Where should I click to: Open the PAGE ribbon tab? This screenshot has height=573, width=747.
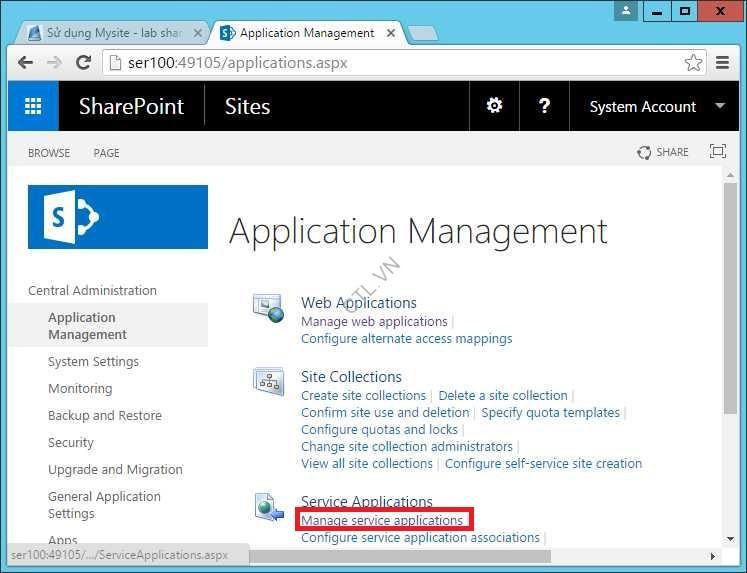tap(106, 153)
